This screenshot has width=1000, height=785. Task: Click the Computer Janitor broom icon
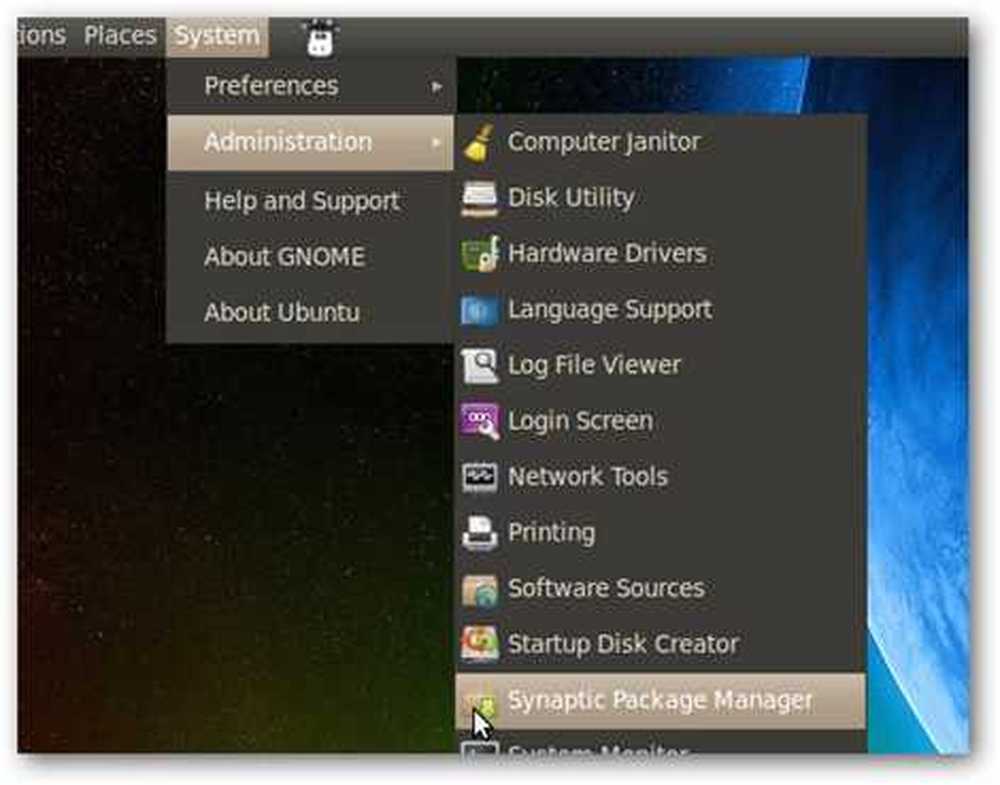pyautogui.click(x=478, y=143)
